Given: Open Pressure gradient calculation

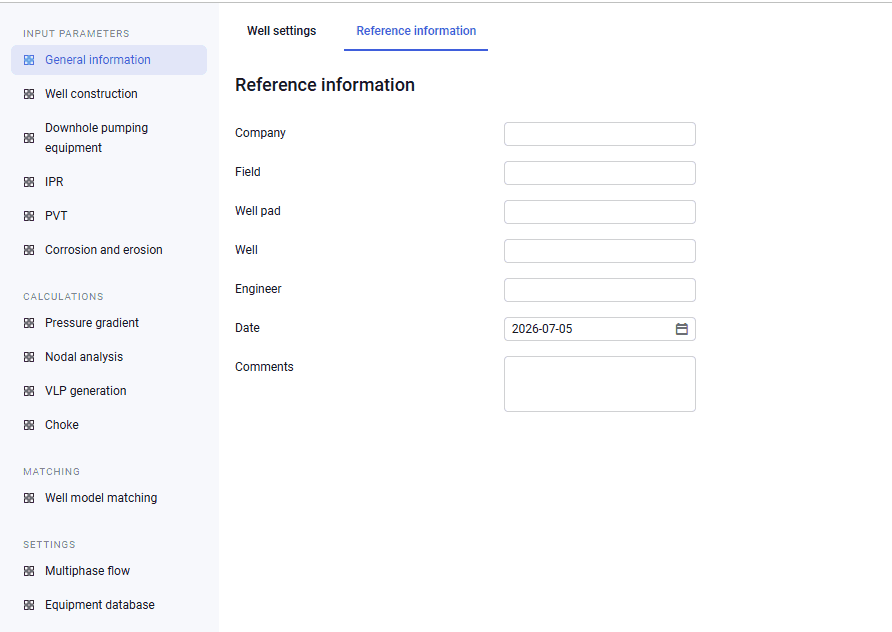Looking at the screenshot, I should tap(92, 323).
